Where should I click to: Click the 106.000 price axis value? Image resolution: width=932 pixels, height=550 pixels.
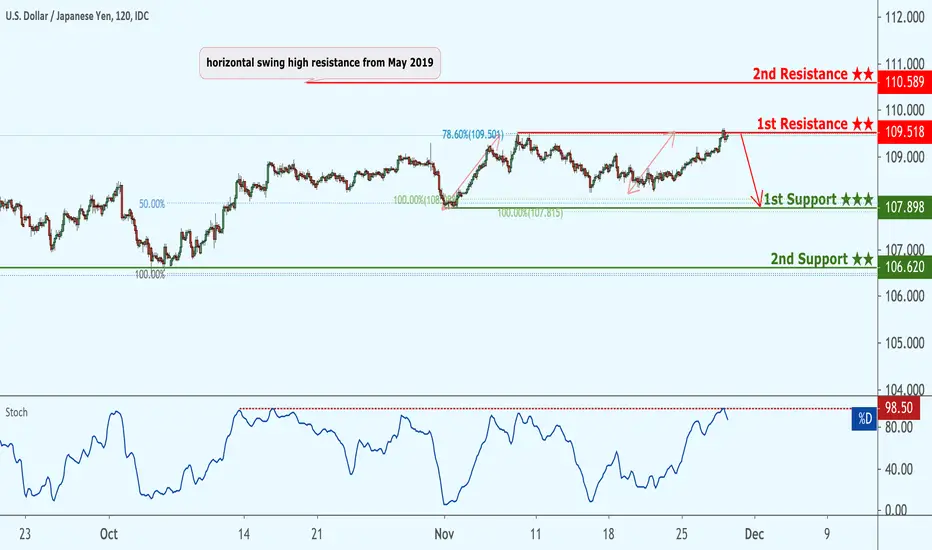click(905, 296)
